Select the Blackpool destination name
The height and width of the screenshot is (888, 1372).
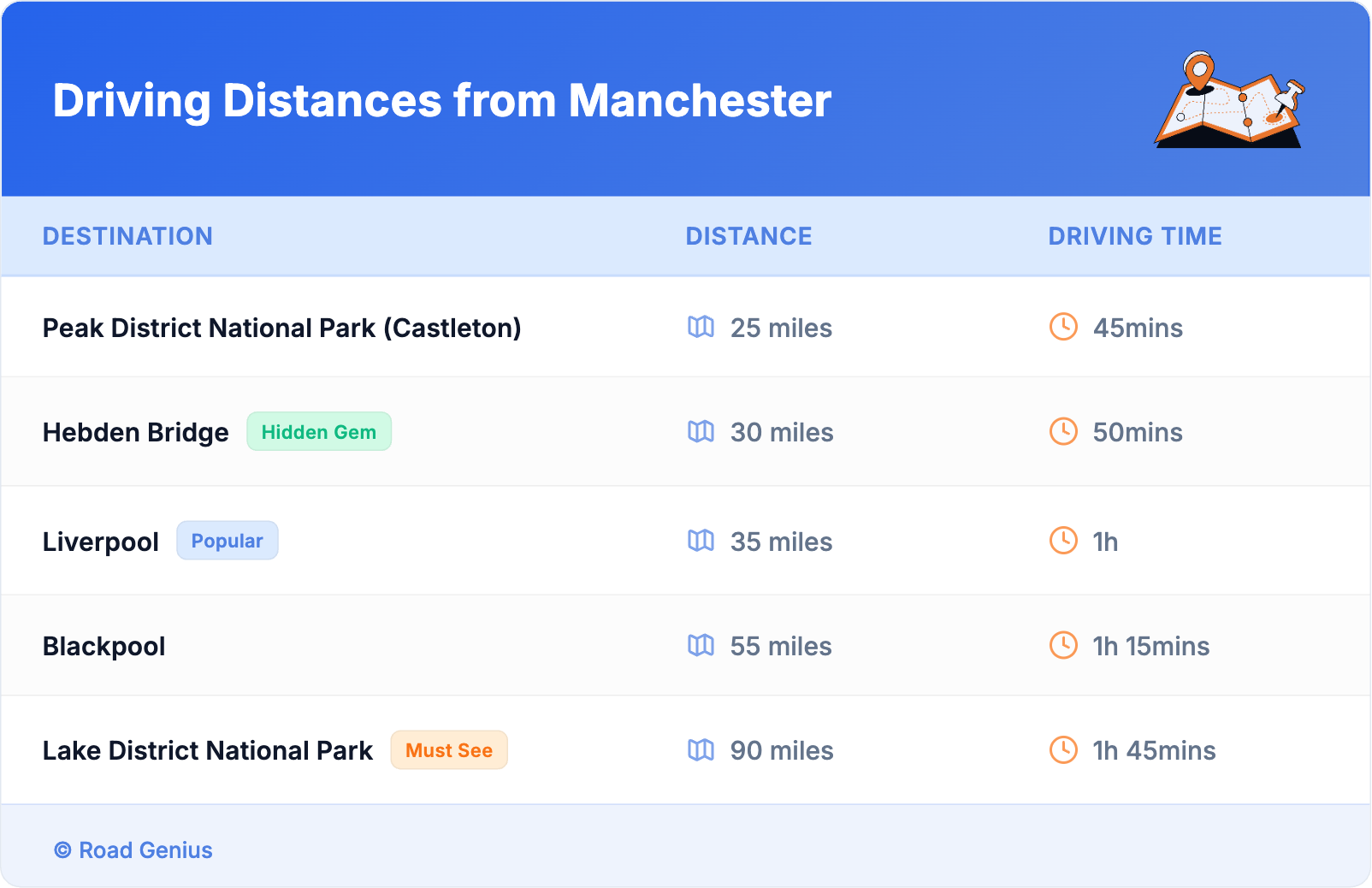104,646
